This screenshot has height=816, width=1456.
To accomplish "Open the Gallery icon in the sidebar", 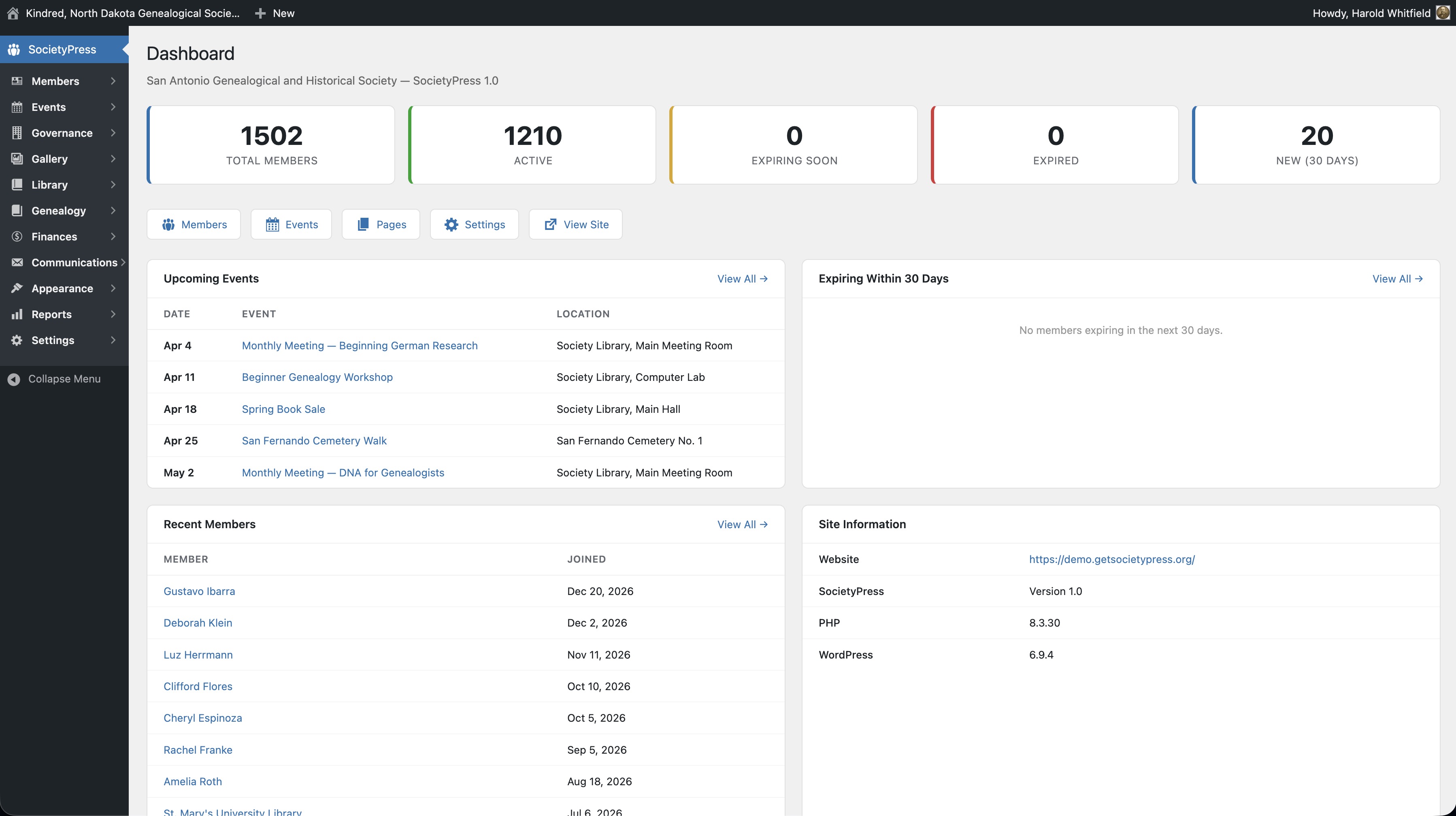I will coord(17,159).
